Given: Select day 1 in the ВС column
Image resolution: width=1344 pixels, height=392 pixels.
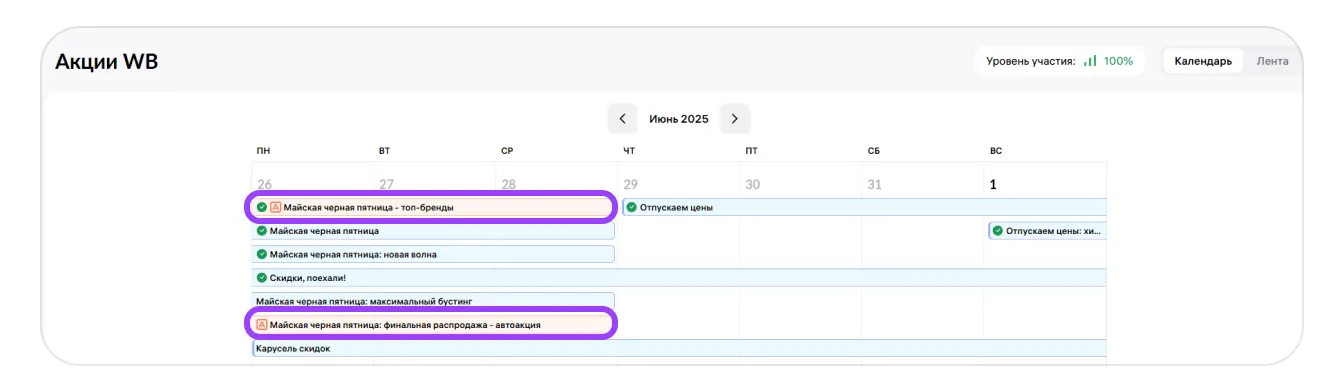Looking at the screenshot, I should 993,185.
